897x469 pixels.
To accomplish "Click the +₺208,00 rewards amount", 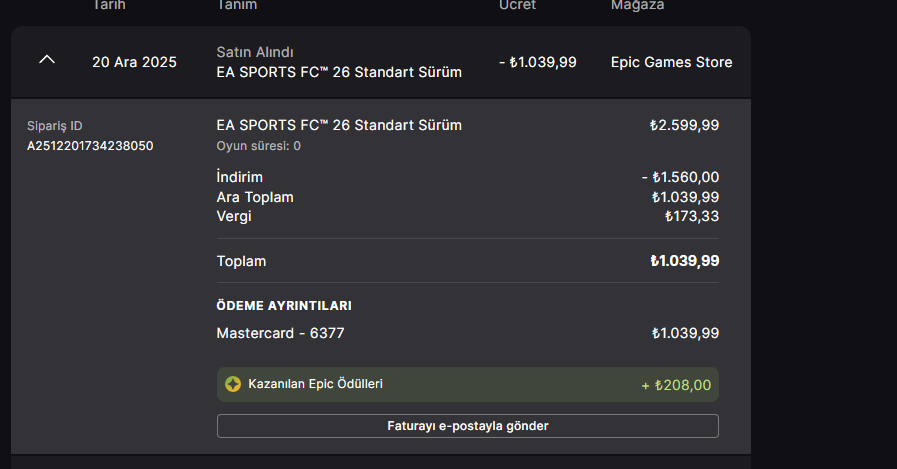I will pos(676,385).
